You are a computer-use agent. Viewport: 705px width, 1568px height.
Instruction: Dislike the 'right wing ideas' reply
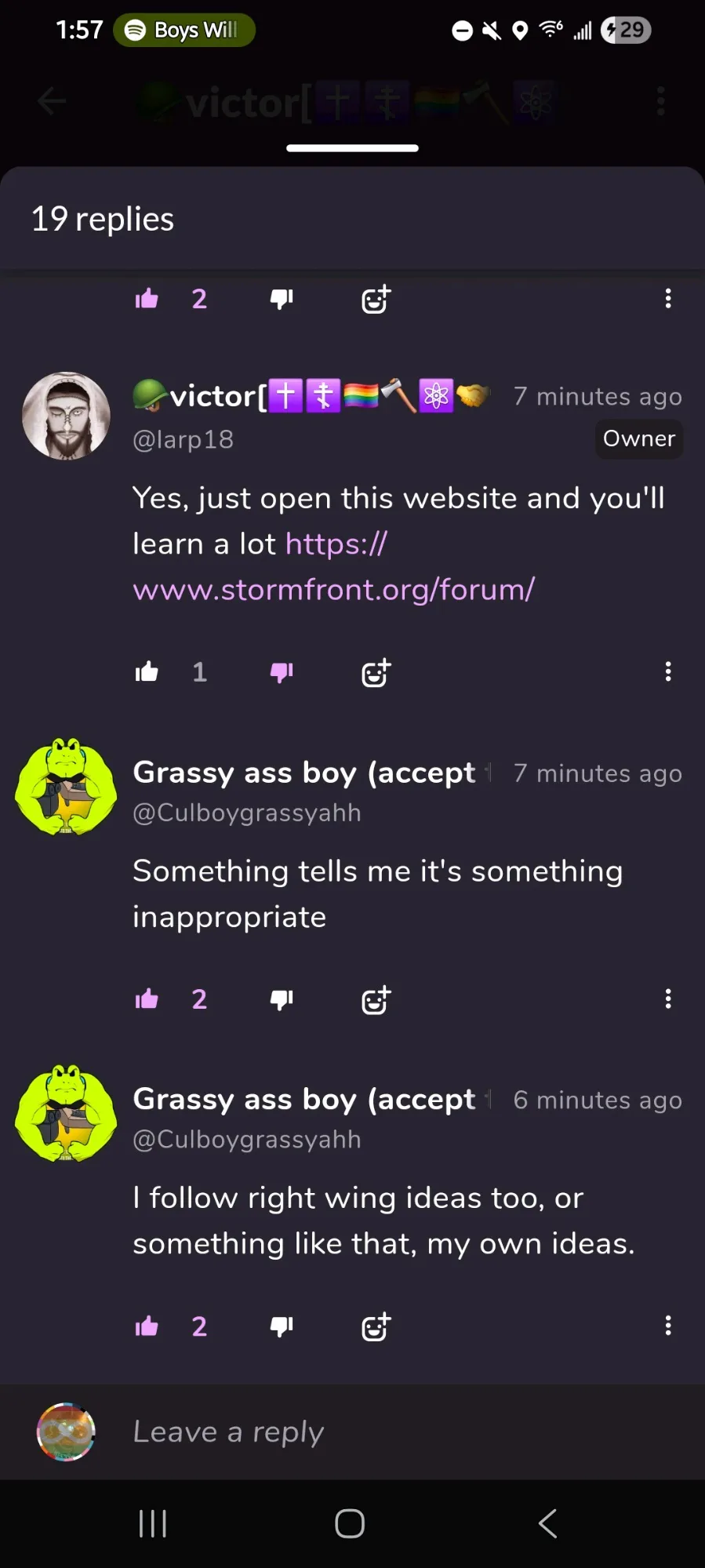click(x=282, y=1326)
